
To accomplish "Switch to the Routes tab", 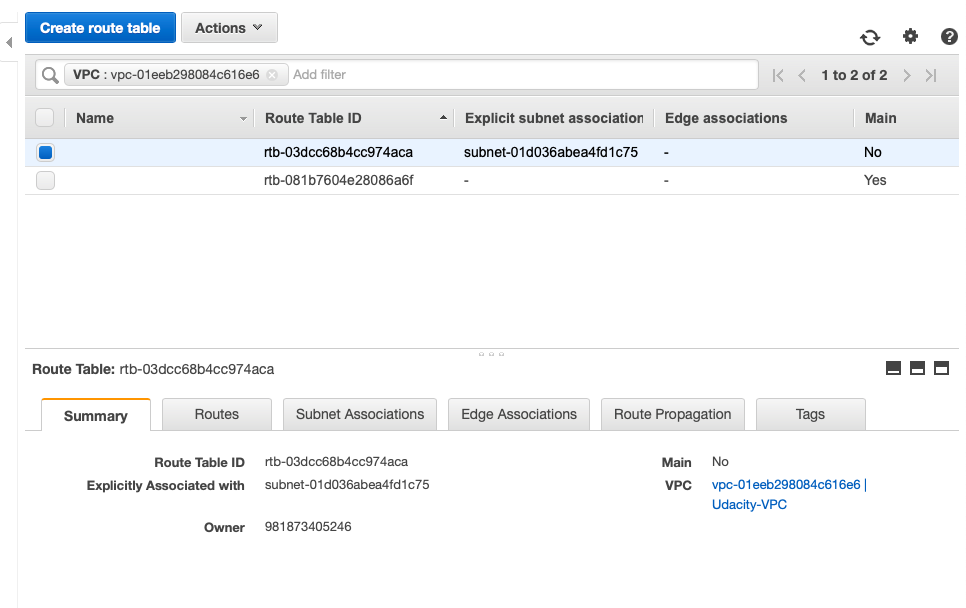I will tap(217, 414).
